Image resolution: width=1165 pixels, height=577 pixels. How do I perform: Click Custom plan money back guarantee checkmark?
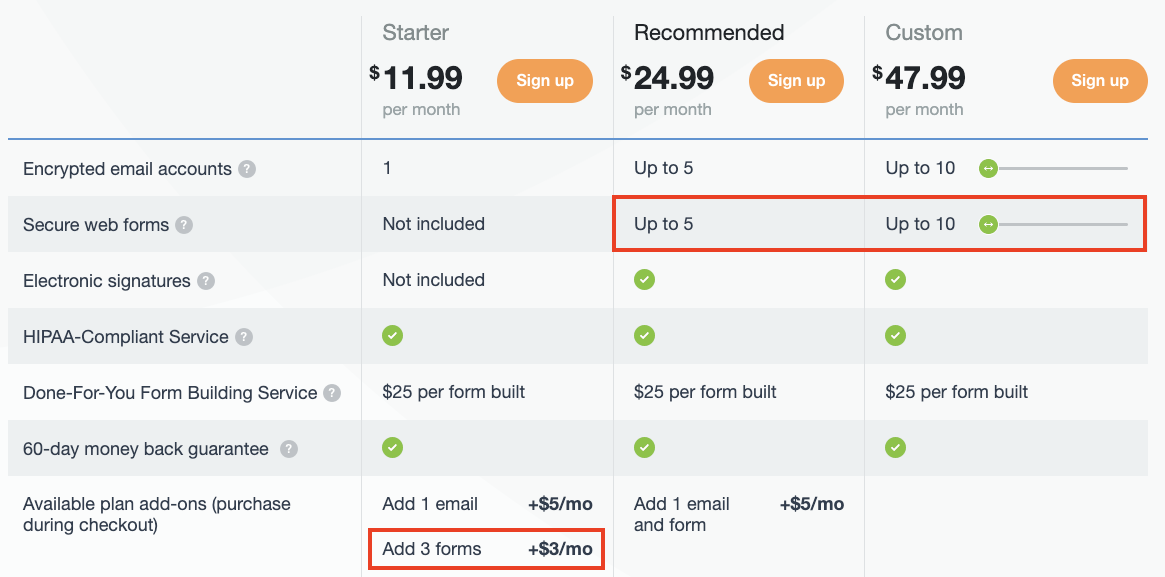click(x=896, y=447)
